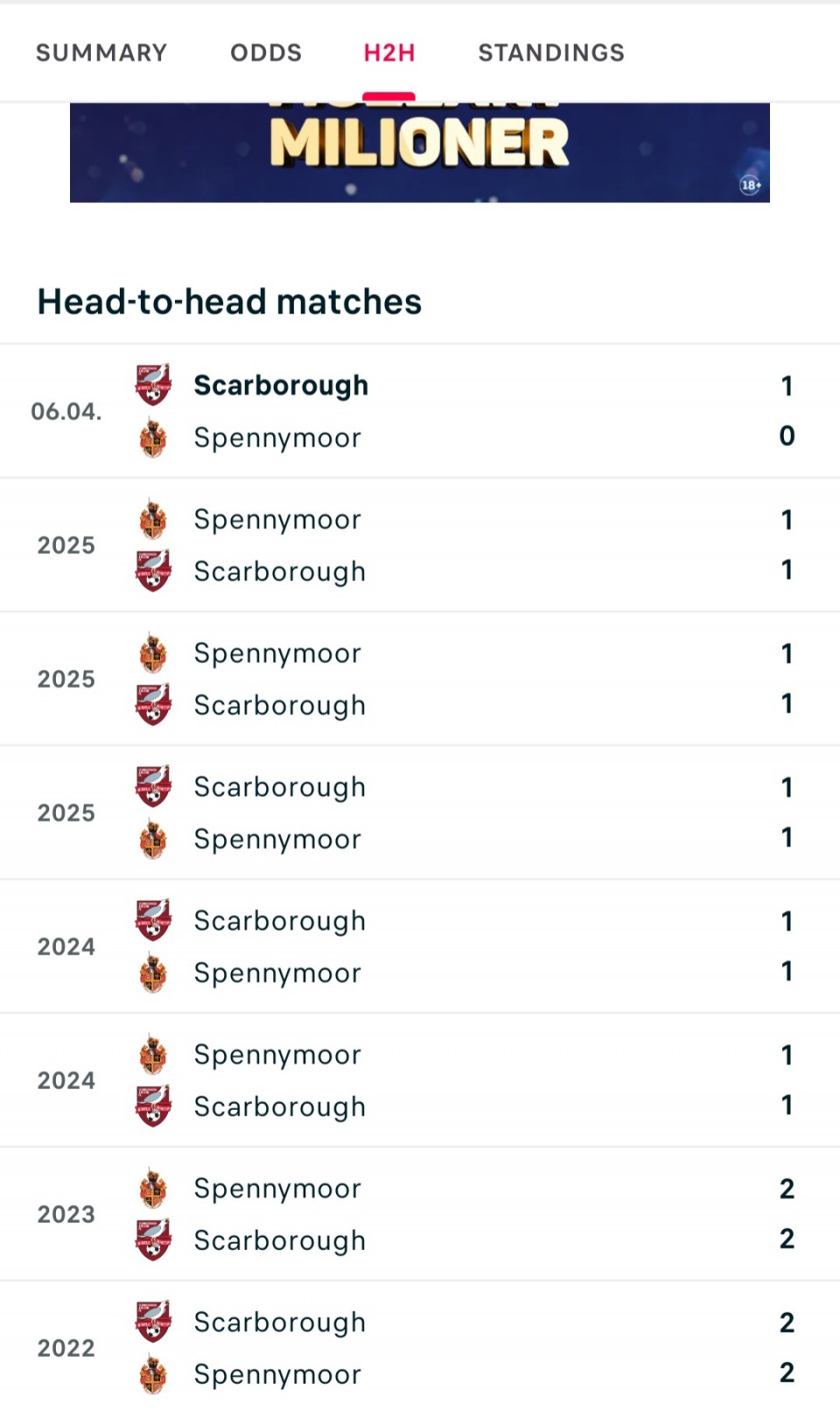Click Scarborough crest in second 2025 match
840x1411 pixels.
(153, 705)
